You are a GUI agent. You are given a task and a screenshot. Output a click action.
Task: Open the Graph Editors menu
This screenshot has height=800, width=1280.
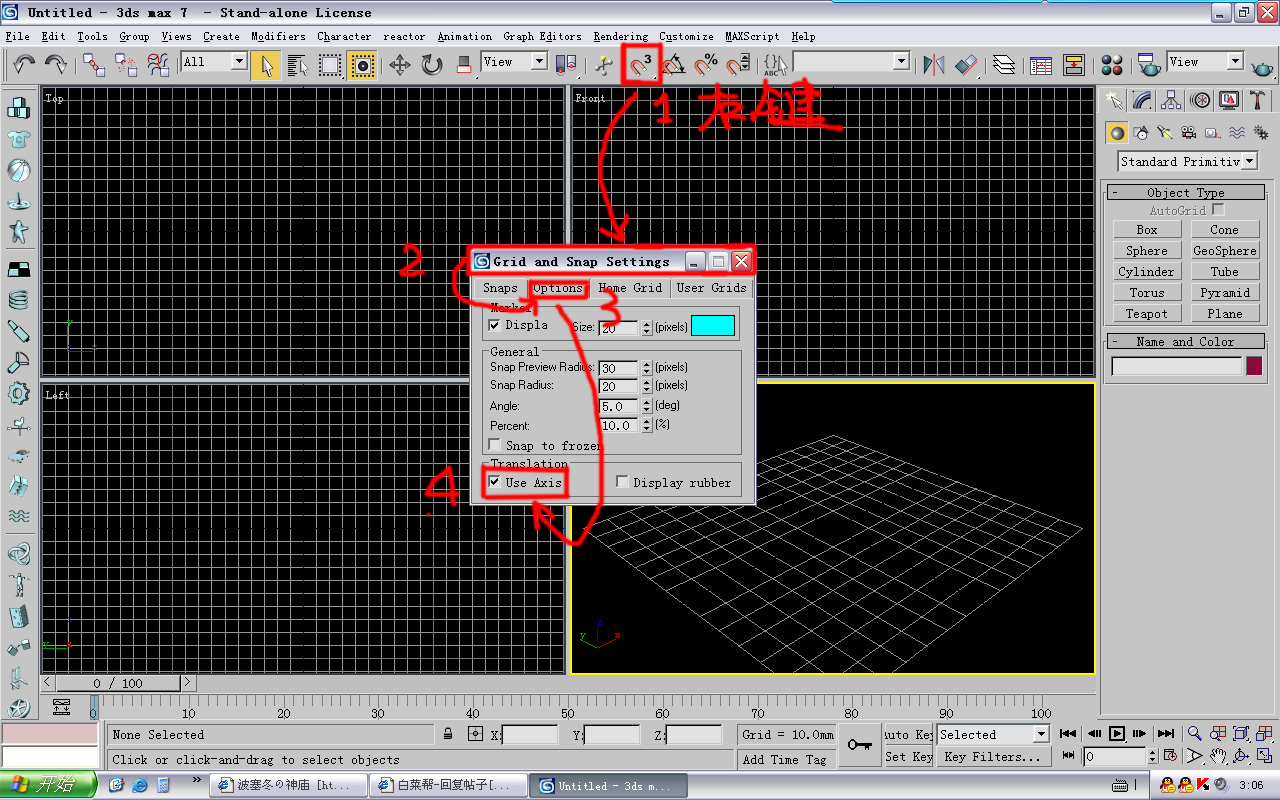click(542, 36)
